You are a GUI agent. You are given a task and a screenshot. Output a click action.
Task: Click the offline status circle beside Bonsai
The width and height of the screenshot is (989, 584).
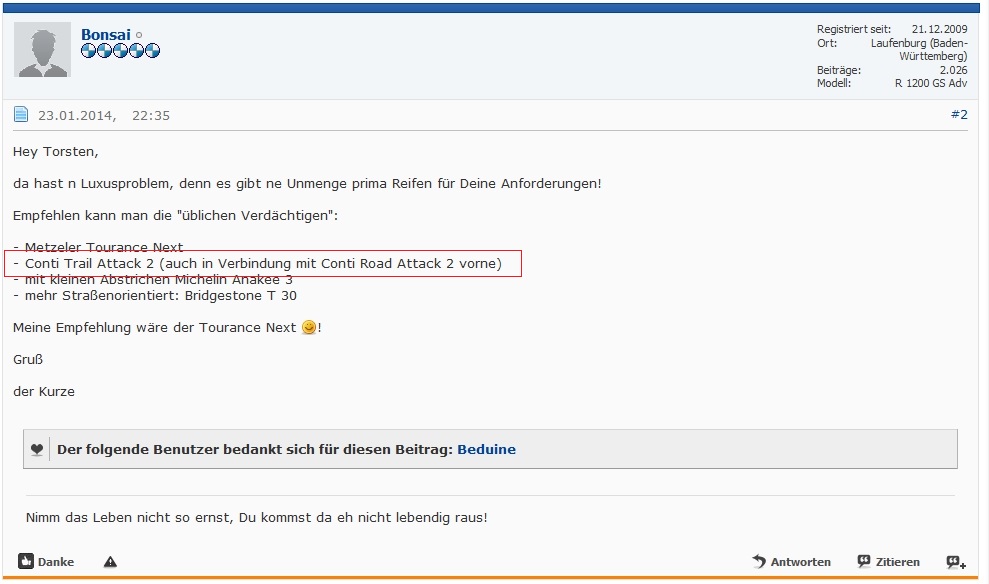pyautogui.click(x=139, y=36)
